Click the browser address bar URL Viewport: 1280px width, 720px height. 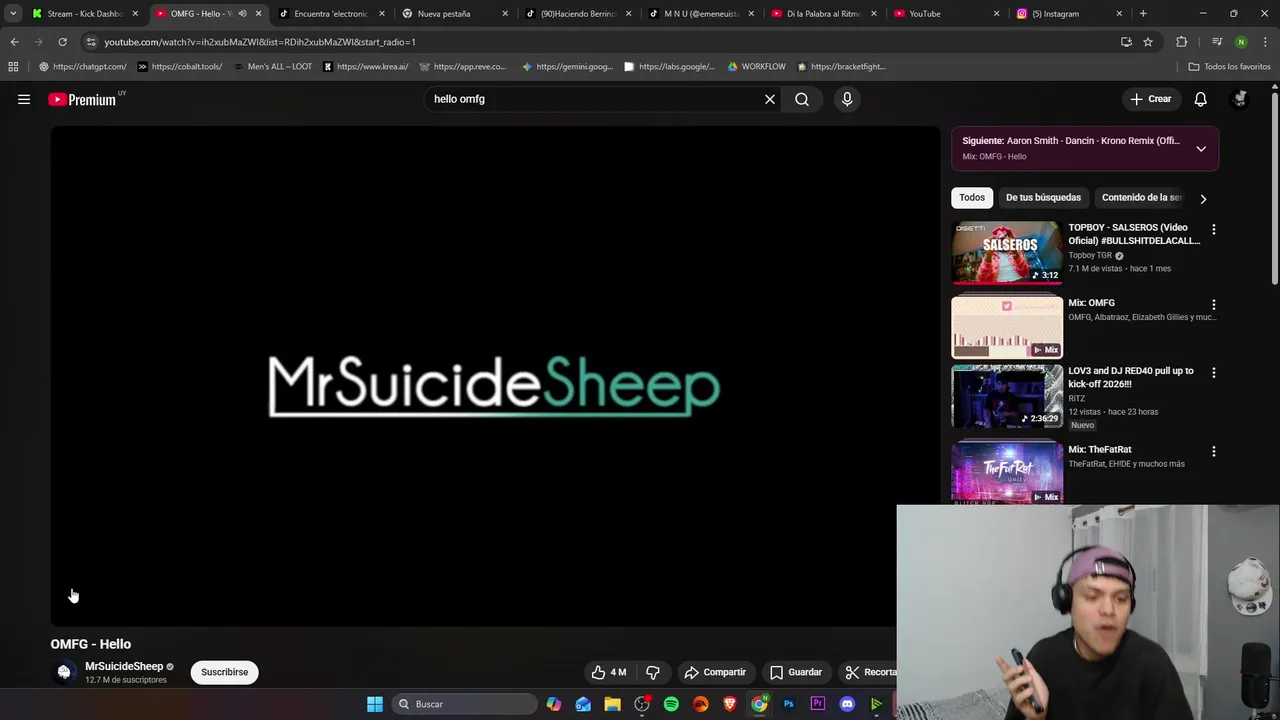[x=260, y=42]
